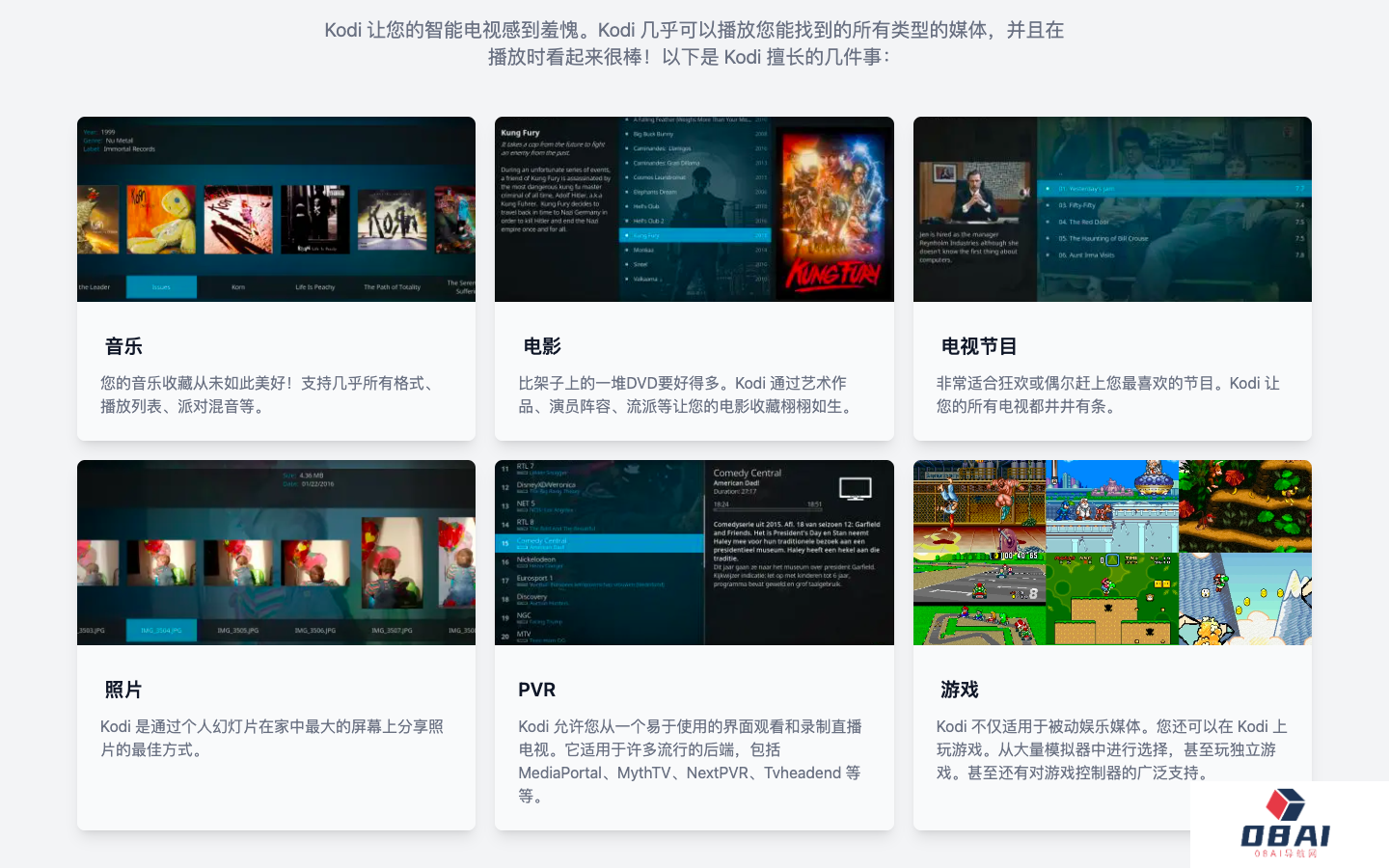The height and width of the screenshot is (868, 1389).
Task: Click the TV monitor icon in PVR screenshot
Action: point(855,489)
